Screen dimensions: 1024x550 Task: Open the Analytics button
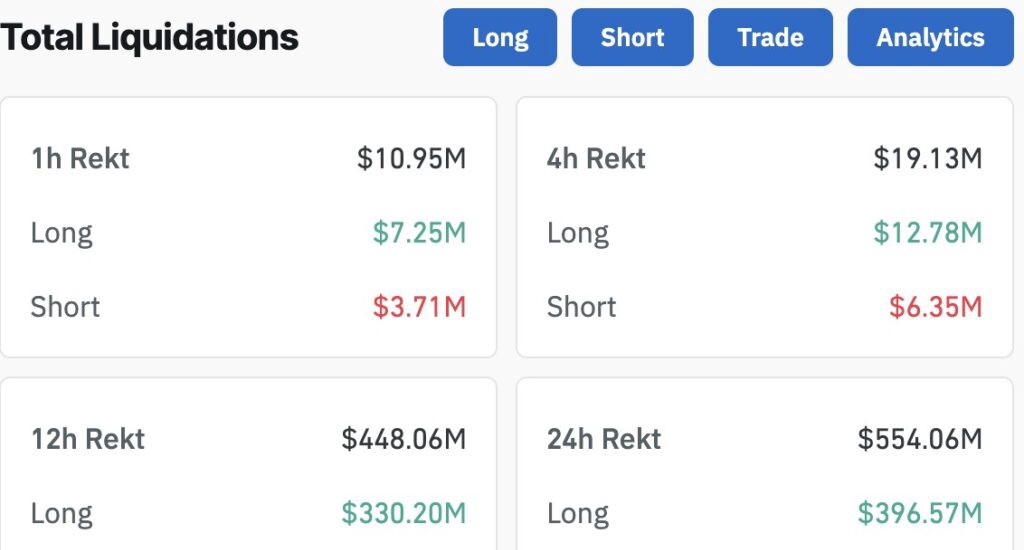pyautogui.click(x=930, y=38)
